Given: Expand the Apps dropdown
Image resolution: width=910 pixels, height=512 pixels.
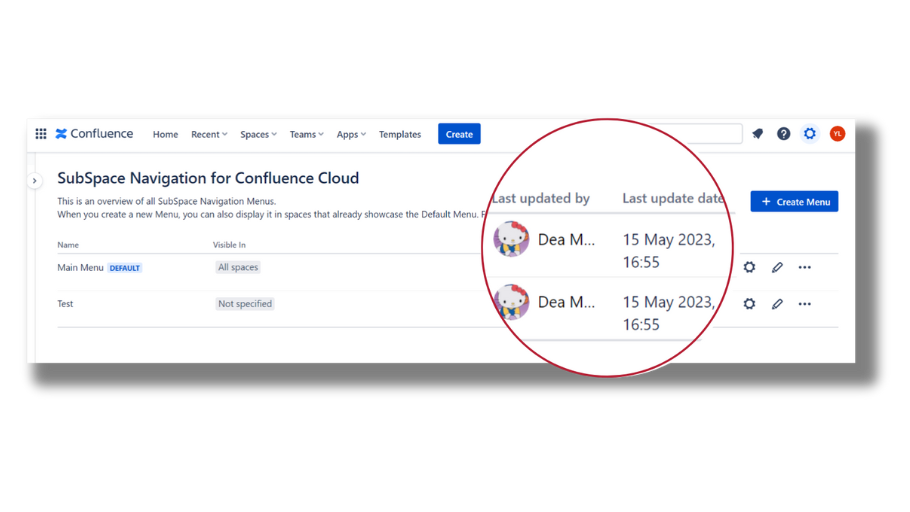Looking at the screenshot, I should tap(351, 135).
